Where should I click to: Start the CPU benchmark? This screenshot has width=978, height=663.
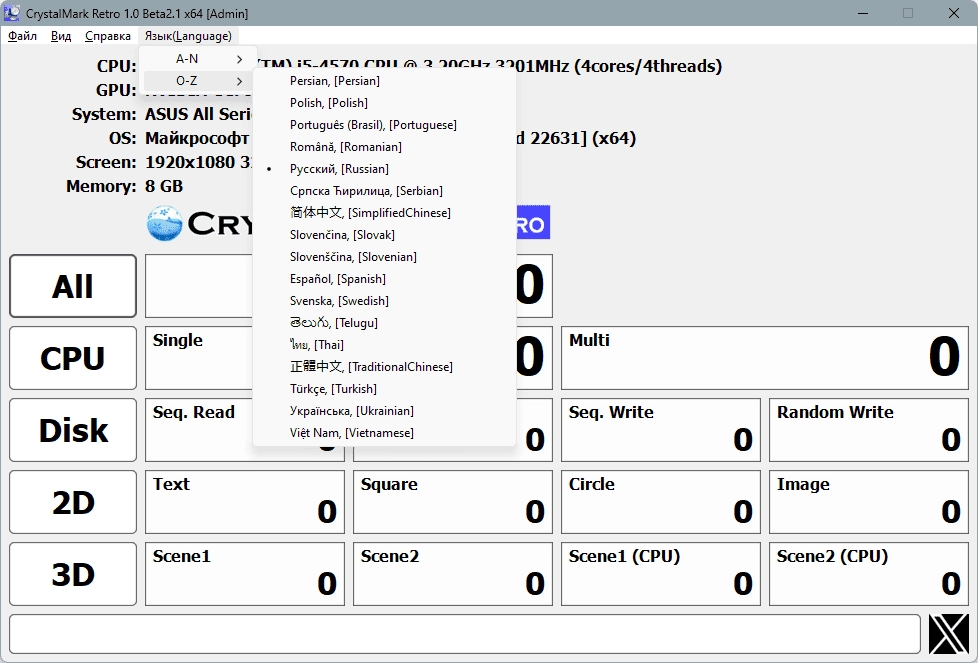[73, 358]
